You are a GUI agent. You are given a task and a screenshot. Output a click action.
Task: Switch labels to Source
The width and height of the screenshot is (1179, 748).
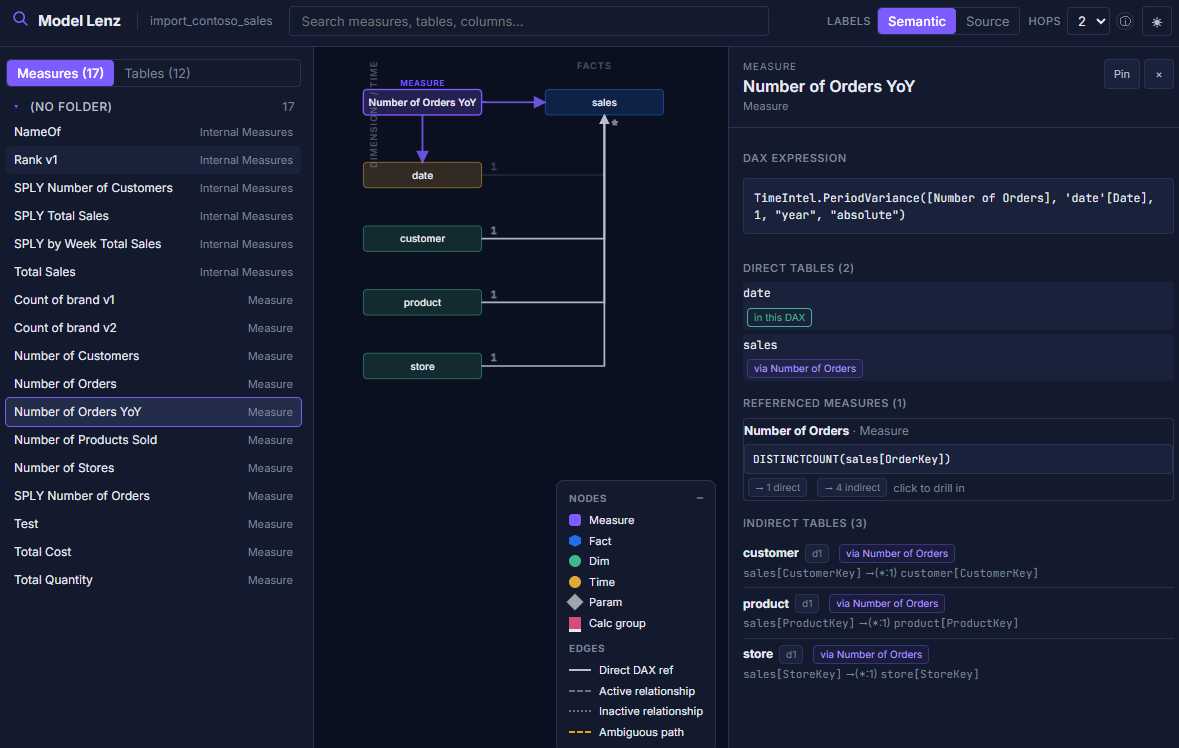click(987, 21)
